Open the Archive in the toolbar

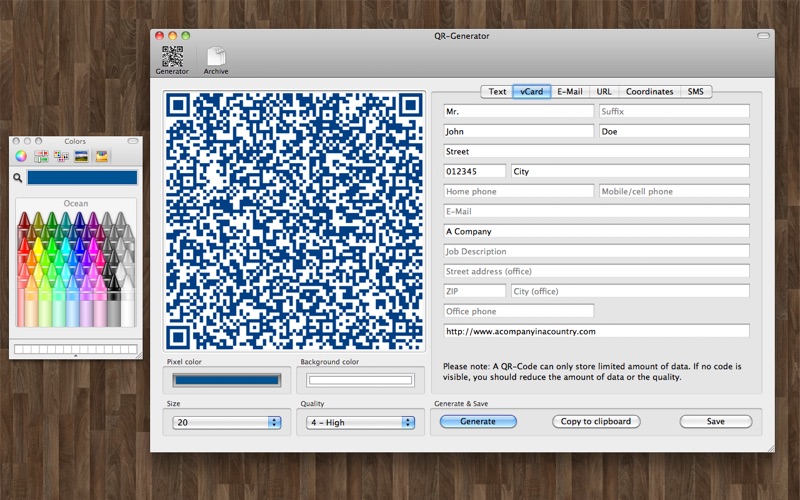point(216,60)
